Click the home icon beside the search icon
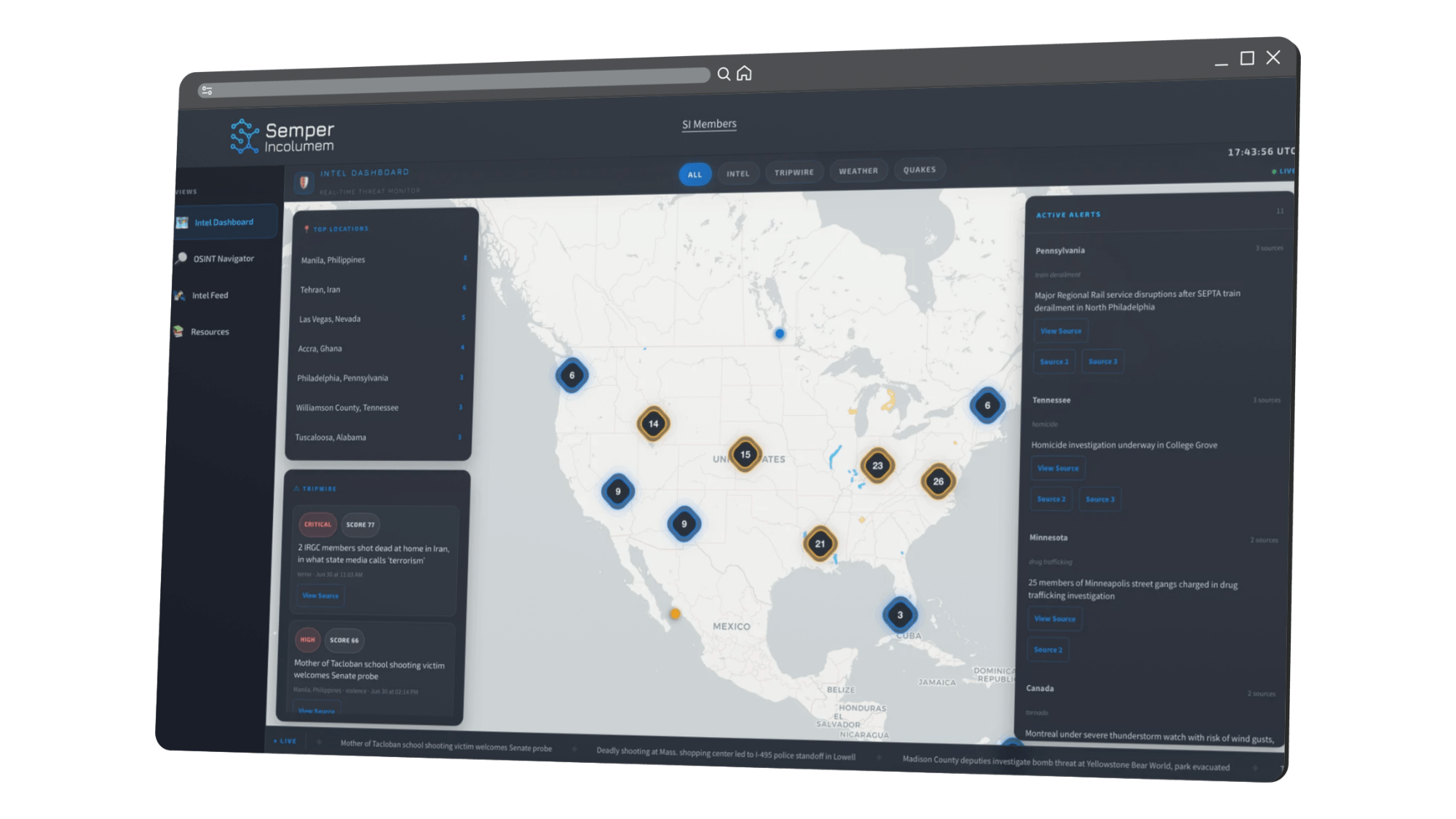 coord(744,74)
